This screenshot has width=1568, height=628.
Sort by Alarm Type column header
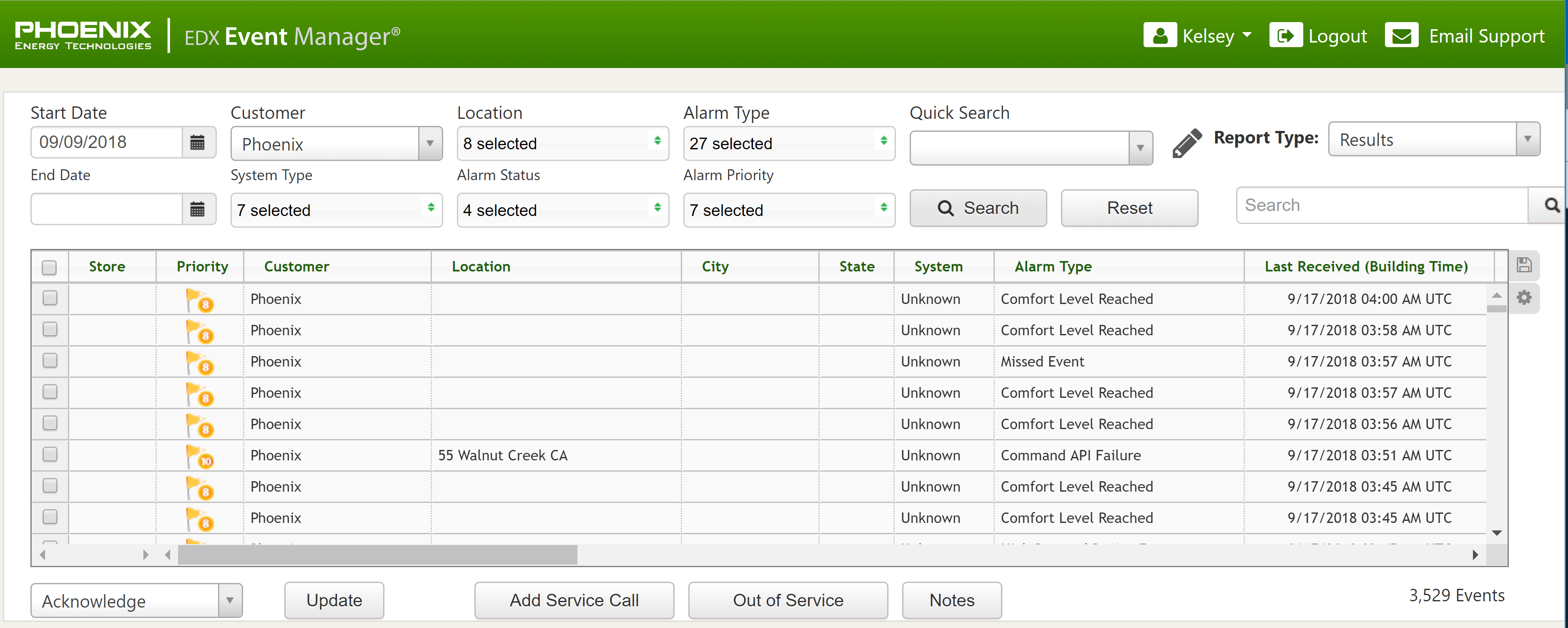click(1053, 267)
